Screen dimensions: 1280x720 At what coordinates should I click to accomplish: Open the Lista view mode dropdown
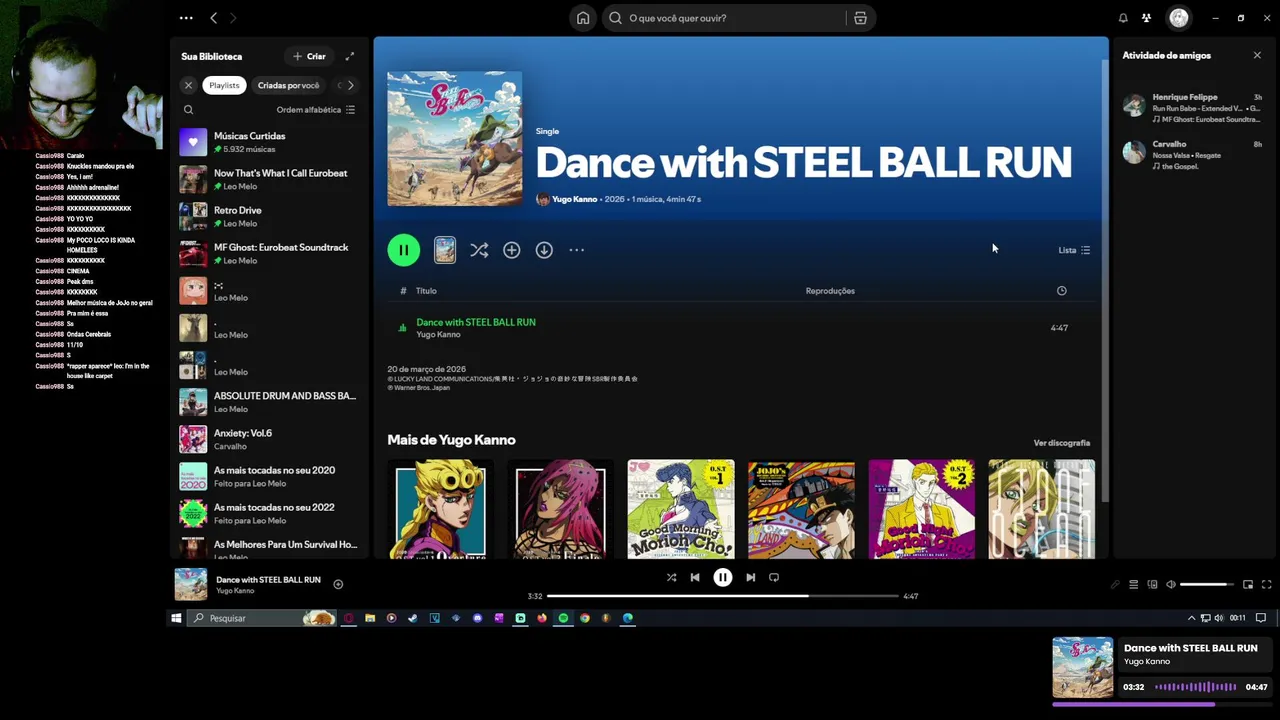click(1074, 250)
